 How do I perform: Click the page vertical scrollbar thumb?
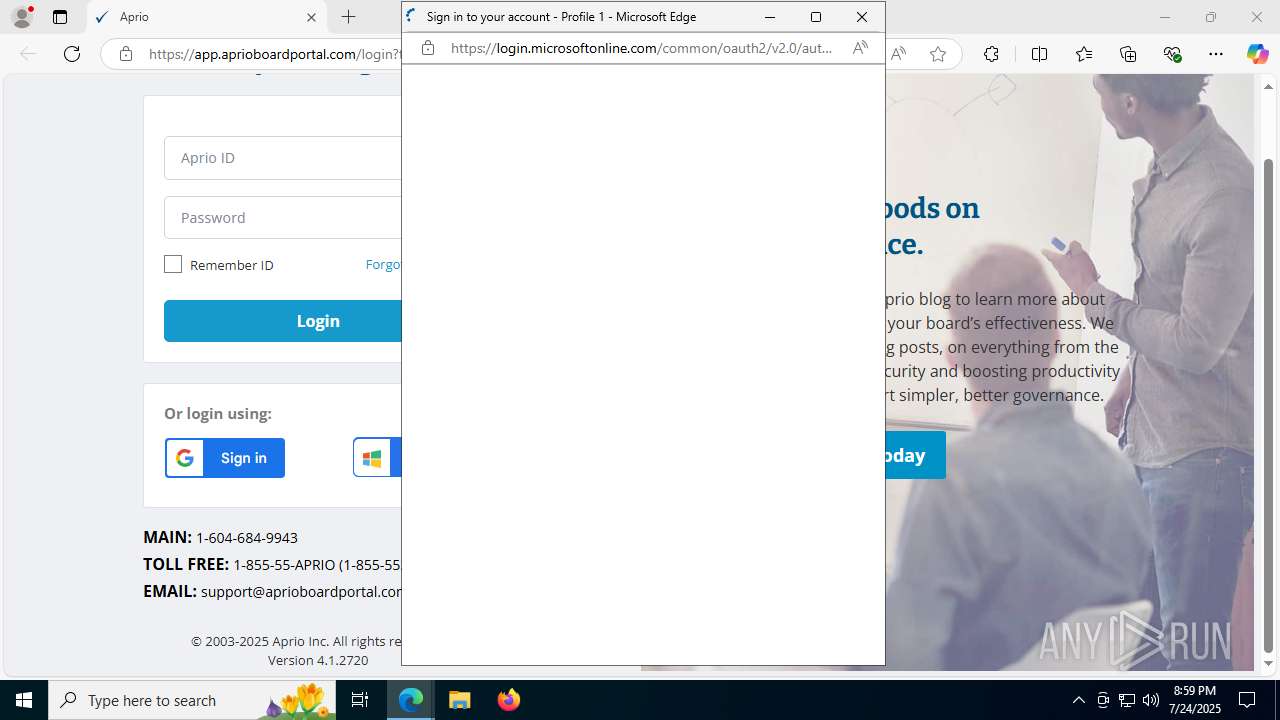click(1269, 405)
